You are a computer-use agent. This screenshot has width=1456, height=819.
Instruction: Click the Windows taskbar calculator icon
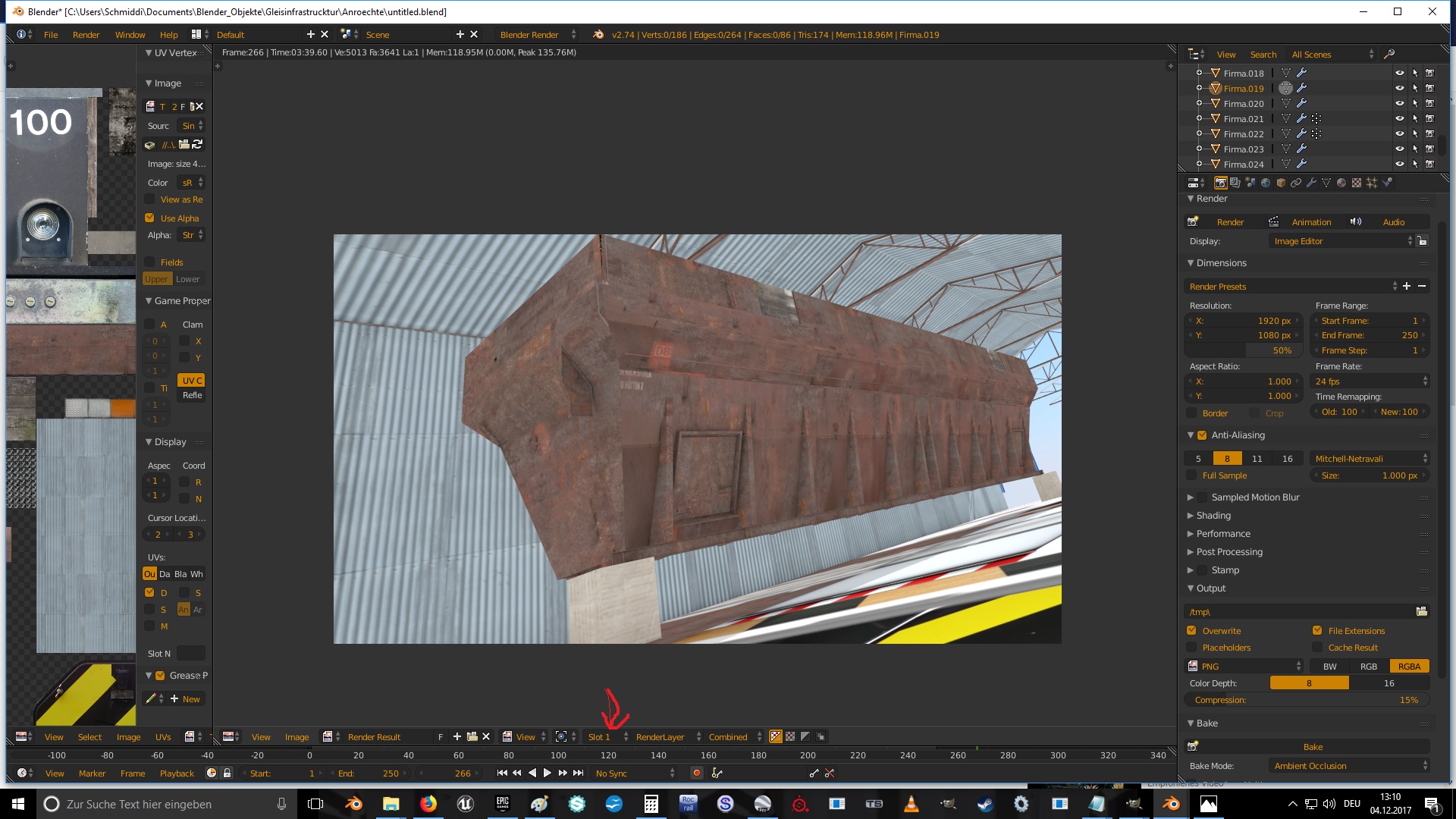[x=651, y=804]
